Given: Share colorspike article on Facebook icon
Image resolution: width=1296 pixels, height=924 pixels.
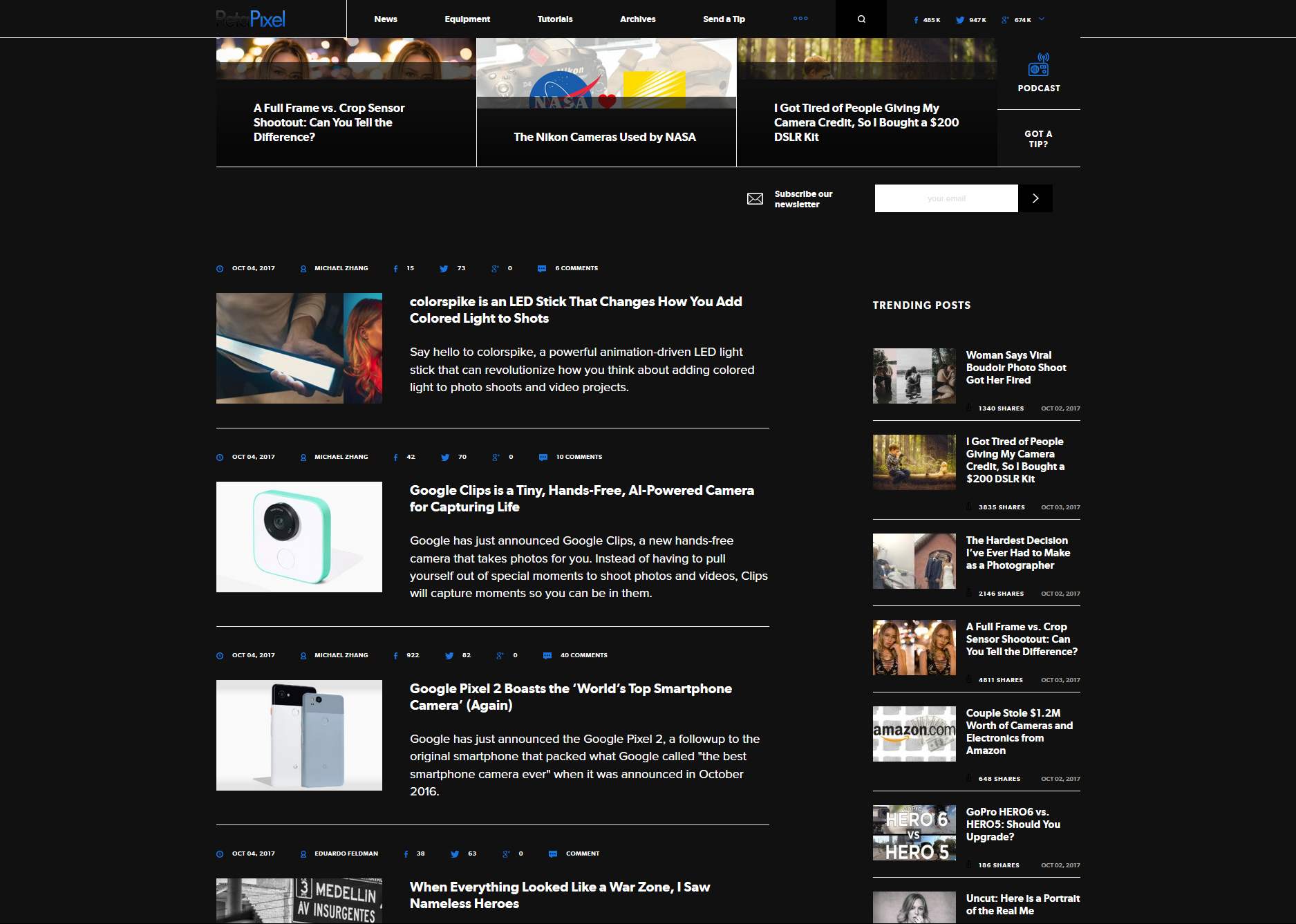Looking at the screenshot, I should tap(395, 268).
